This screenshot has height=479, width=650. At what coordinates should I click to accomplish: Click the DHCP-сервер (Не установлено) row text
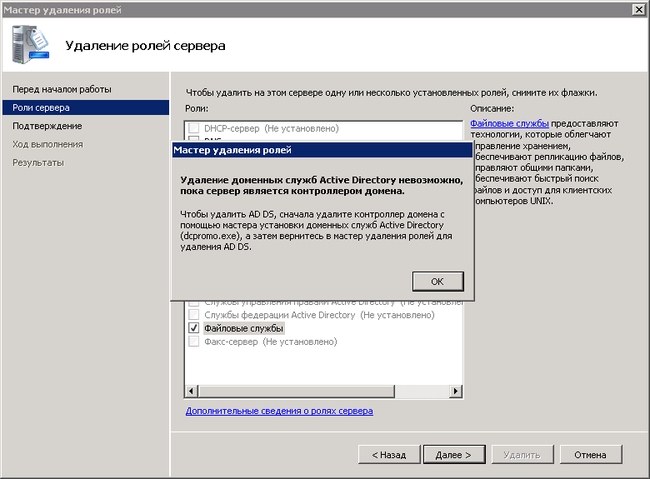[271, 128]
